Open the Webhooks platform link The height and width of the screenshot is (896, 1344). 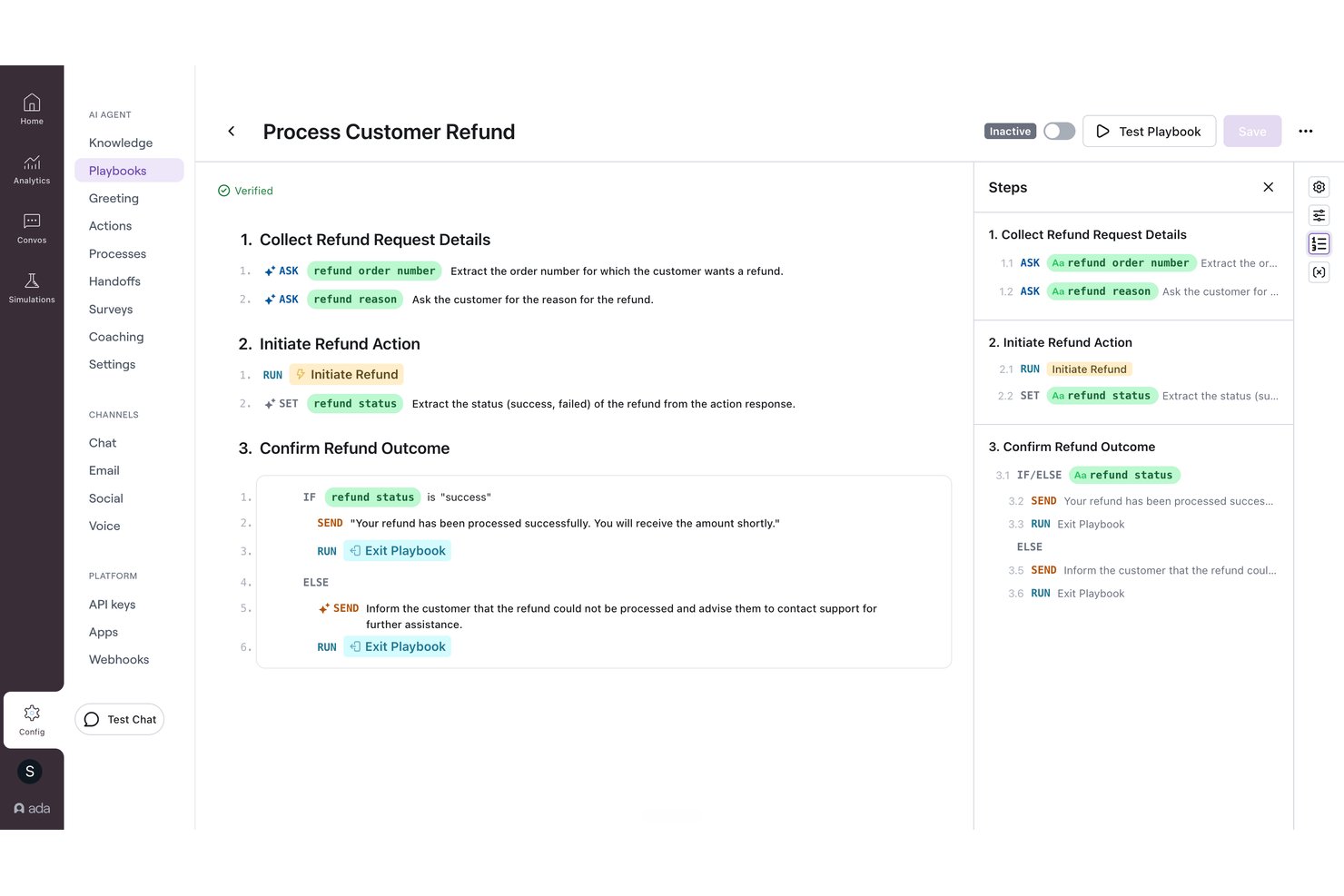119,660
